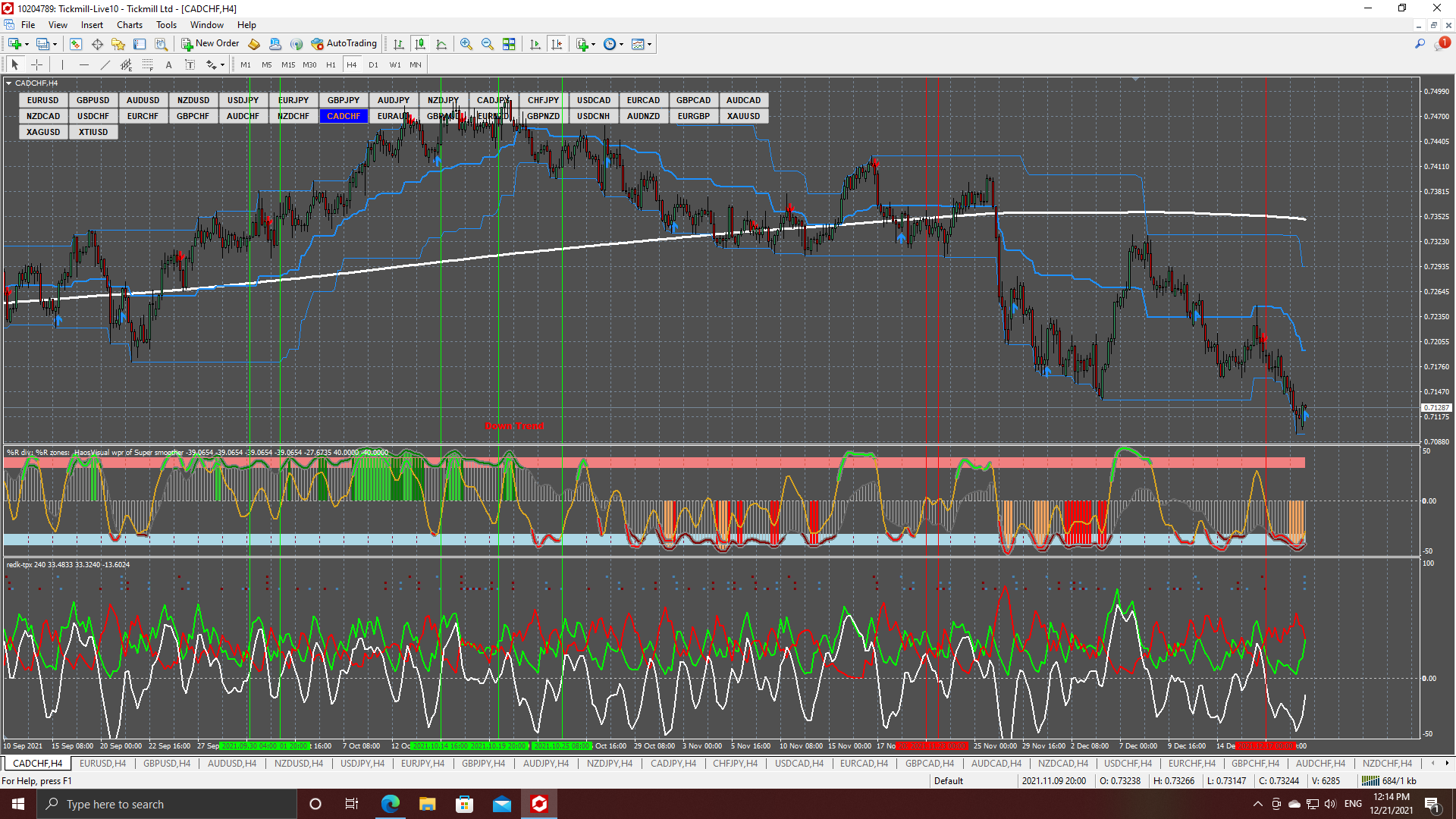
Task: Open the indicators list dropdown arrow
Action: [593, 44]
